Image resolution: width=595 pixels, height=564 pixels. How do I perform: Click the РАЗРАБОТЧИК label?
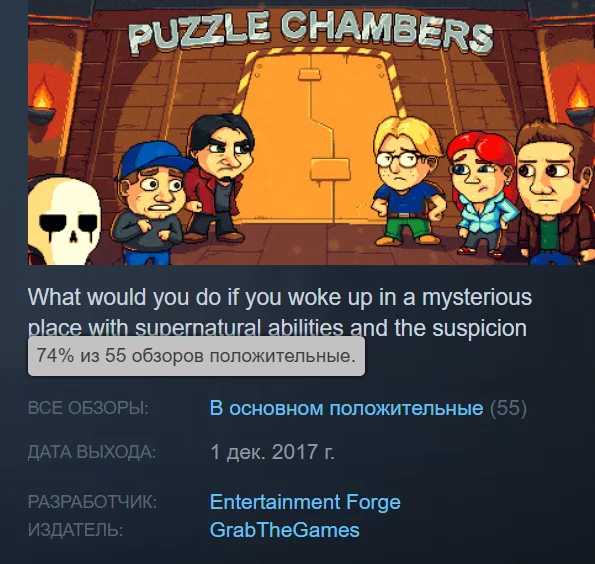[92, 502]
